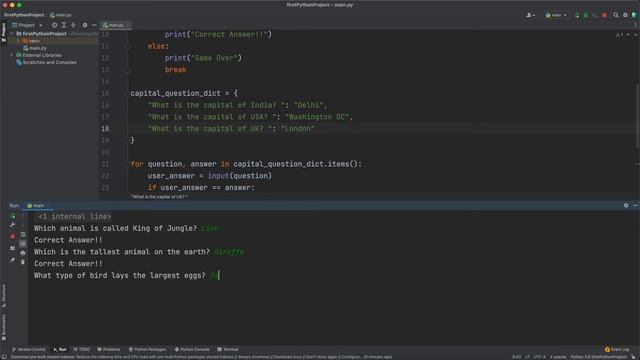Expand the venv folder
640x360 pixels.
pos(18,41)
